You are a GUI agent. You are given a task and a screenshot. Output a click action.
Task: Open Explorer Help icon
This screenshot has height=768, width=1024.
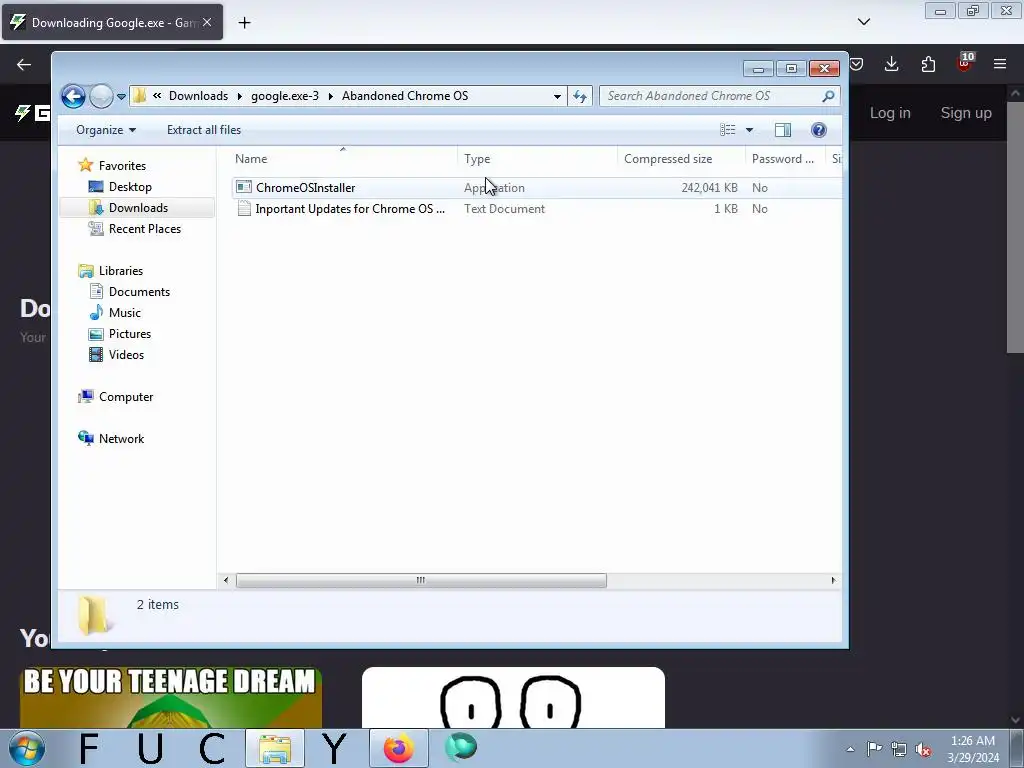[818, 130]
